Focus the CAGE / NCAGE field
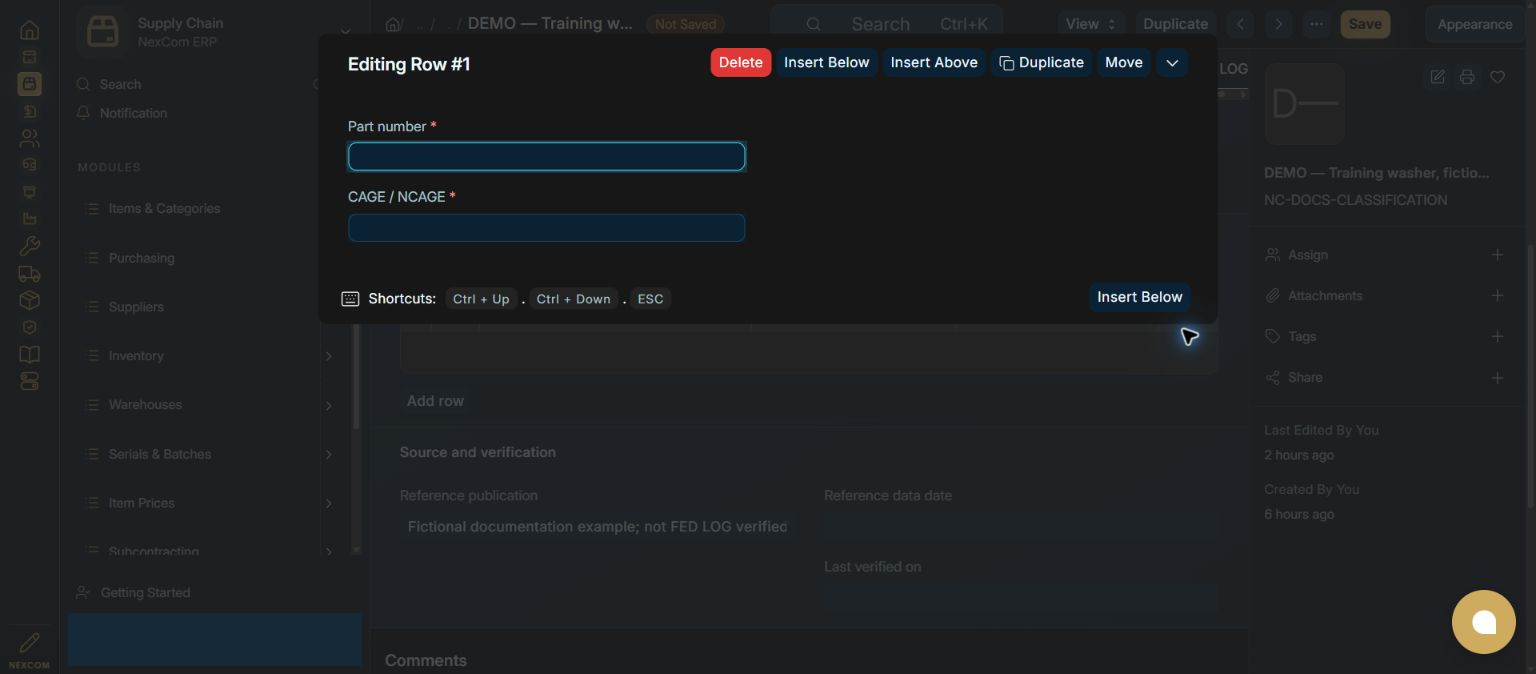The height and width of the screenshot is (674, 1536). point(546,228)
